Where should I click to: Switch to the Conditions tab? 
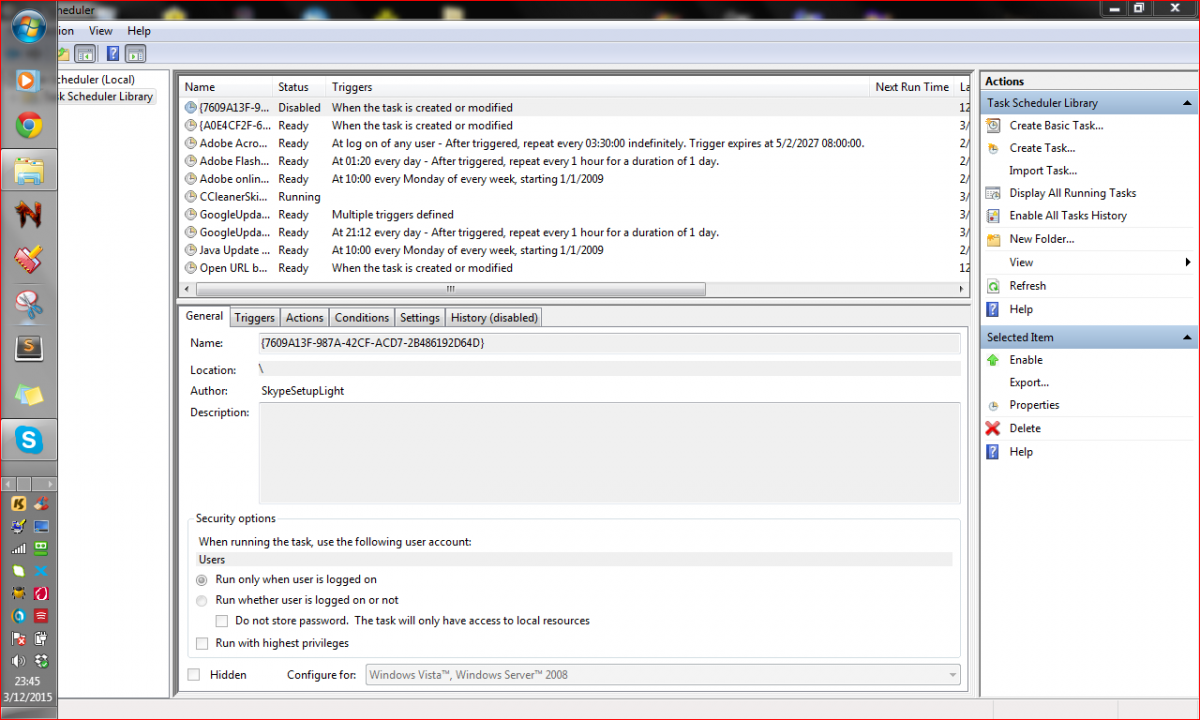click(361, 318)
